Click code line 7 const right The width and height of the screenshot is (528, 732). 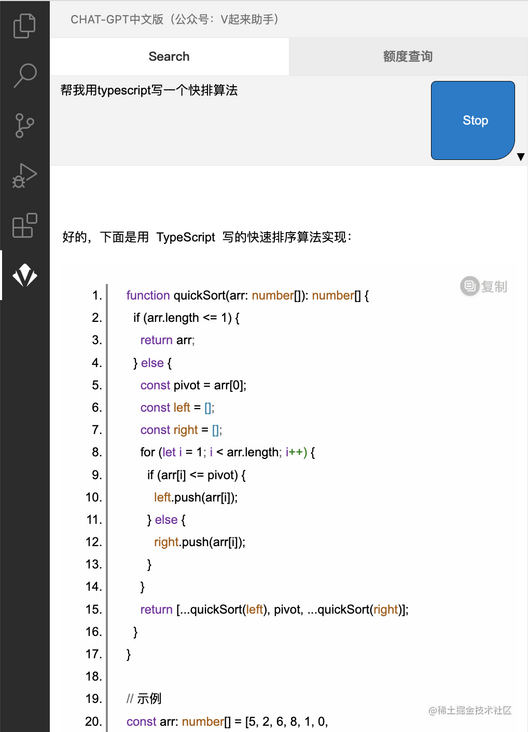tap(181, 430)
